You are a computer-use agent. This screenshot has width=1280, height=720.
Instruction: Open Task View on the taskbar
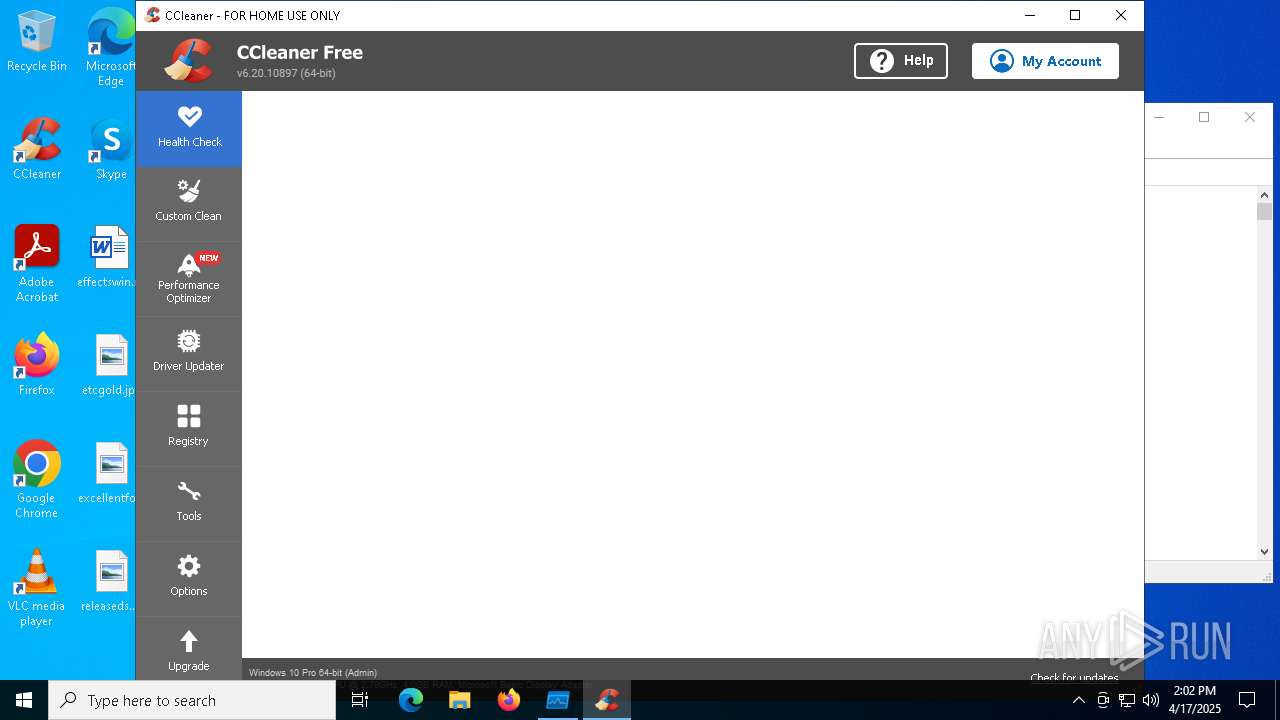point(361,700)
